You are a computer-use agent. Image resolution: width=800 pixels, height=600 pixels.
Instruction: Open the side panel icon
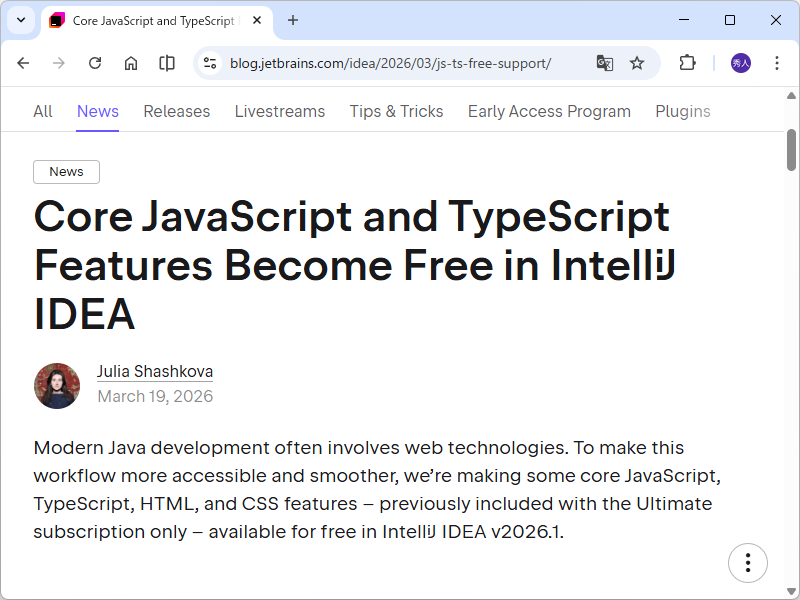167,63
